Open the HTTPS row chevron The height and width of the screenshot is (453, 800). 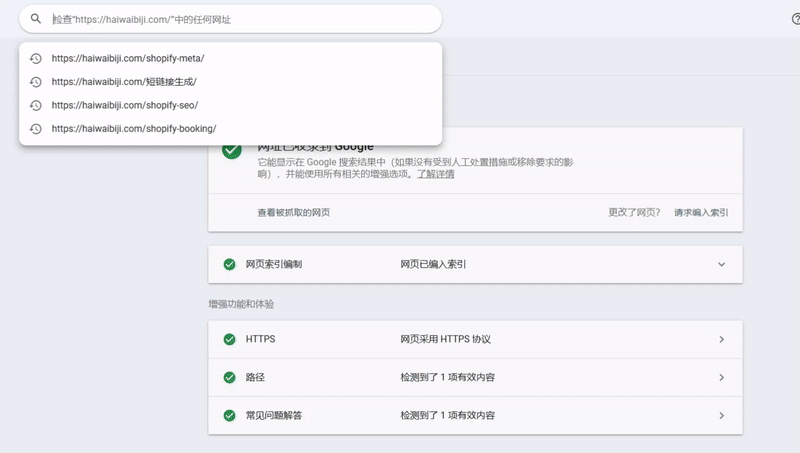[721, 339]
